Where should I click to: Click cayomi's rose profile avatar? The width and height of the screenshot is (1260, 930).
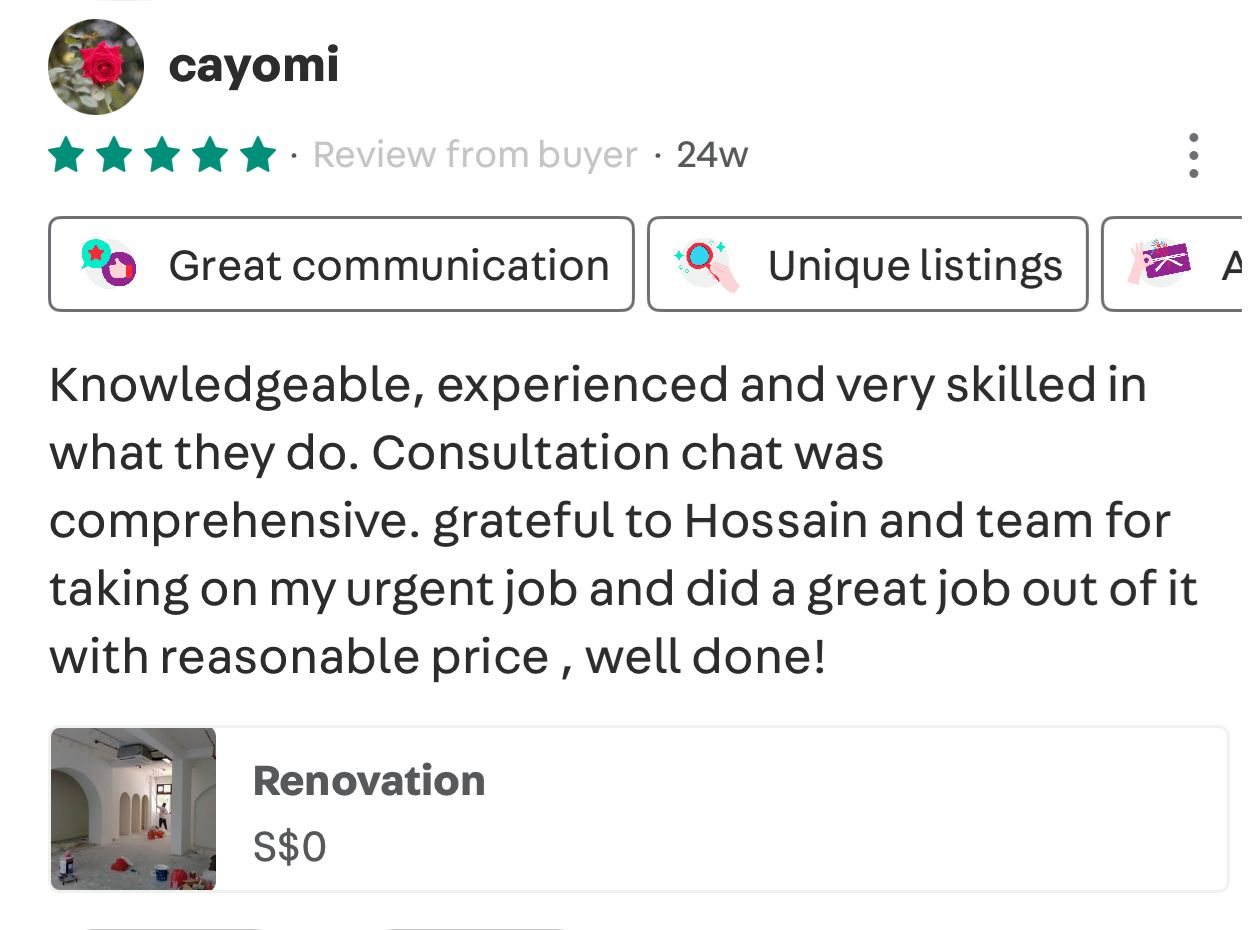point(96,67)
